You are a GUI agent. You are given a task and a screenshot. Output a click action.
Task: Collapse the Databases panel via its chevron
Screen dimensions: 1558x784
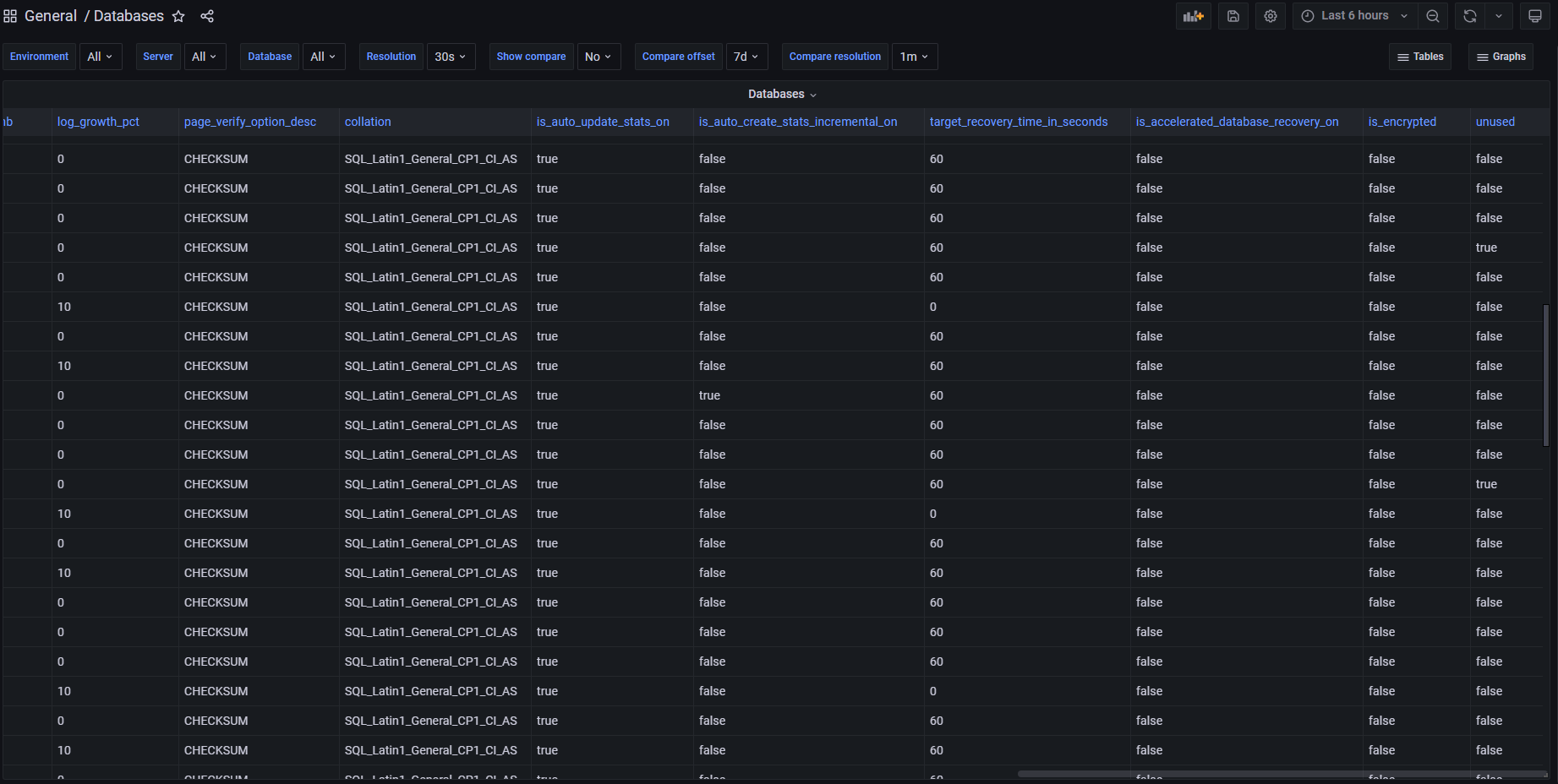click(x=813, y=94)
